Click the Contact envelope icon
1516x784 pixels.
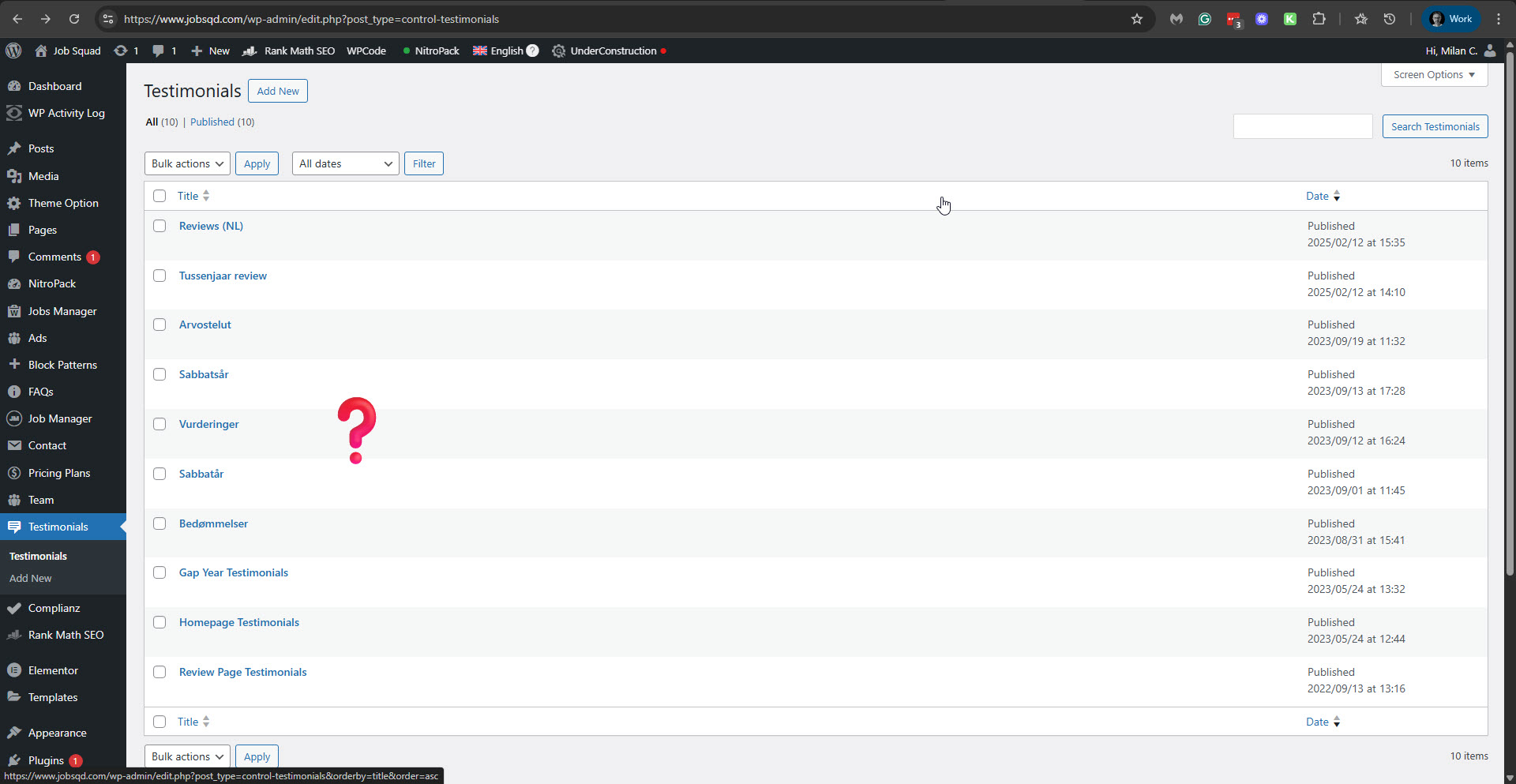coord(14,445)
